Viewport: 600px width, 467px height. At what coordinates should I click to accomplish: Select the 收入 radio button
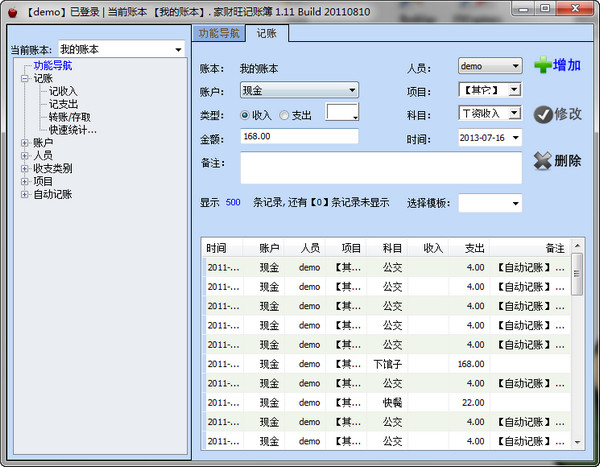245,115
